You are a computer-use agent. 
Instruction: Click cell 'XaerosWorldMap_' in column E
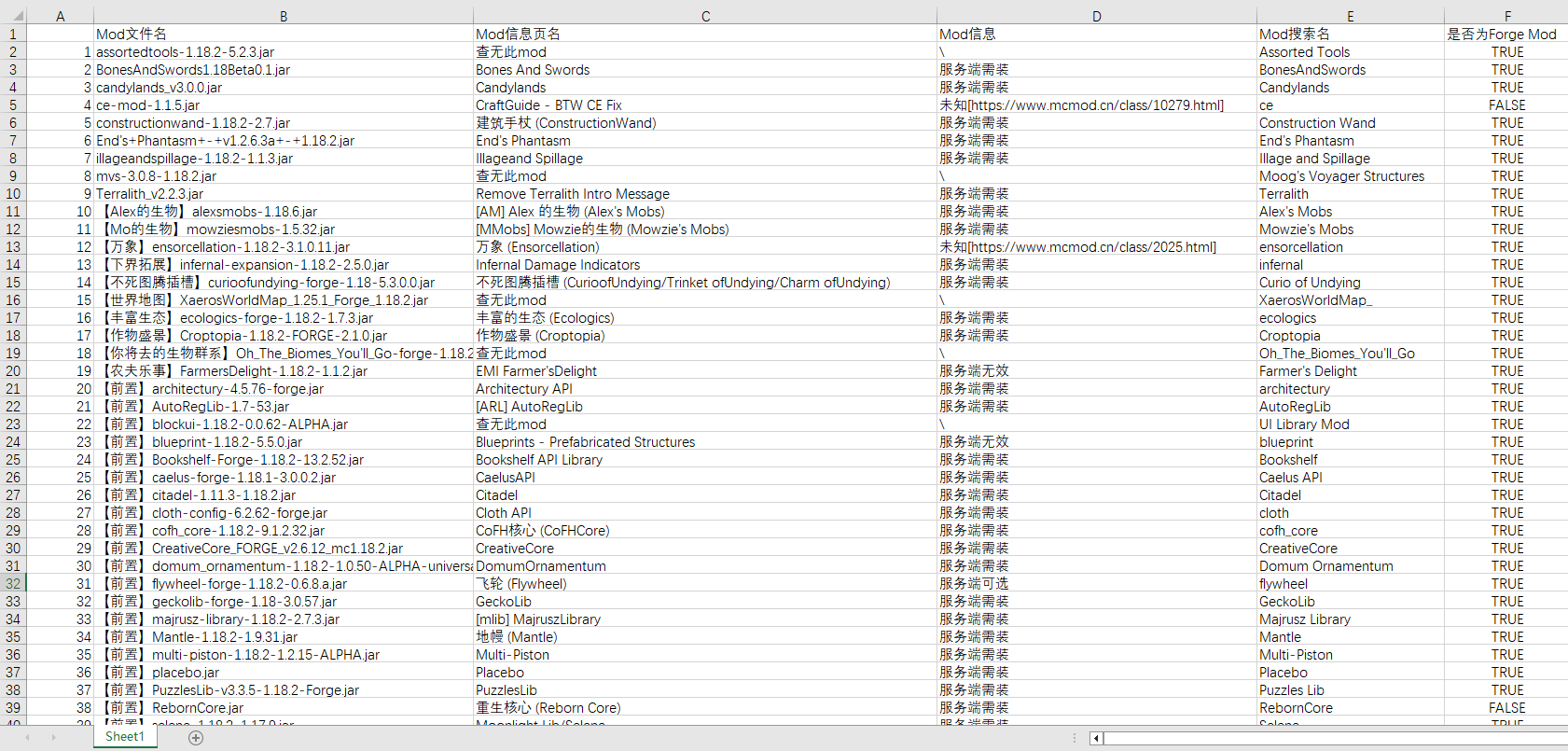(x=1351, y=300)
